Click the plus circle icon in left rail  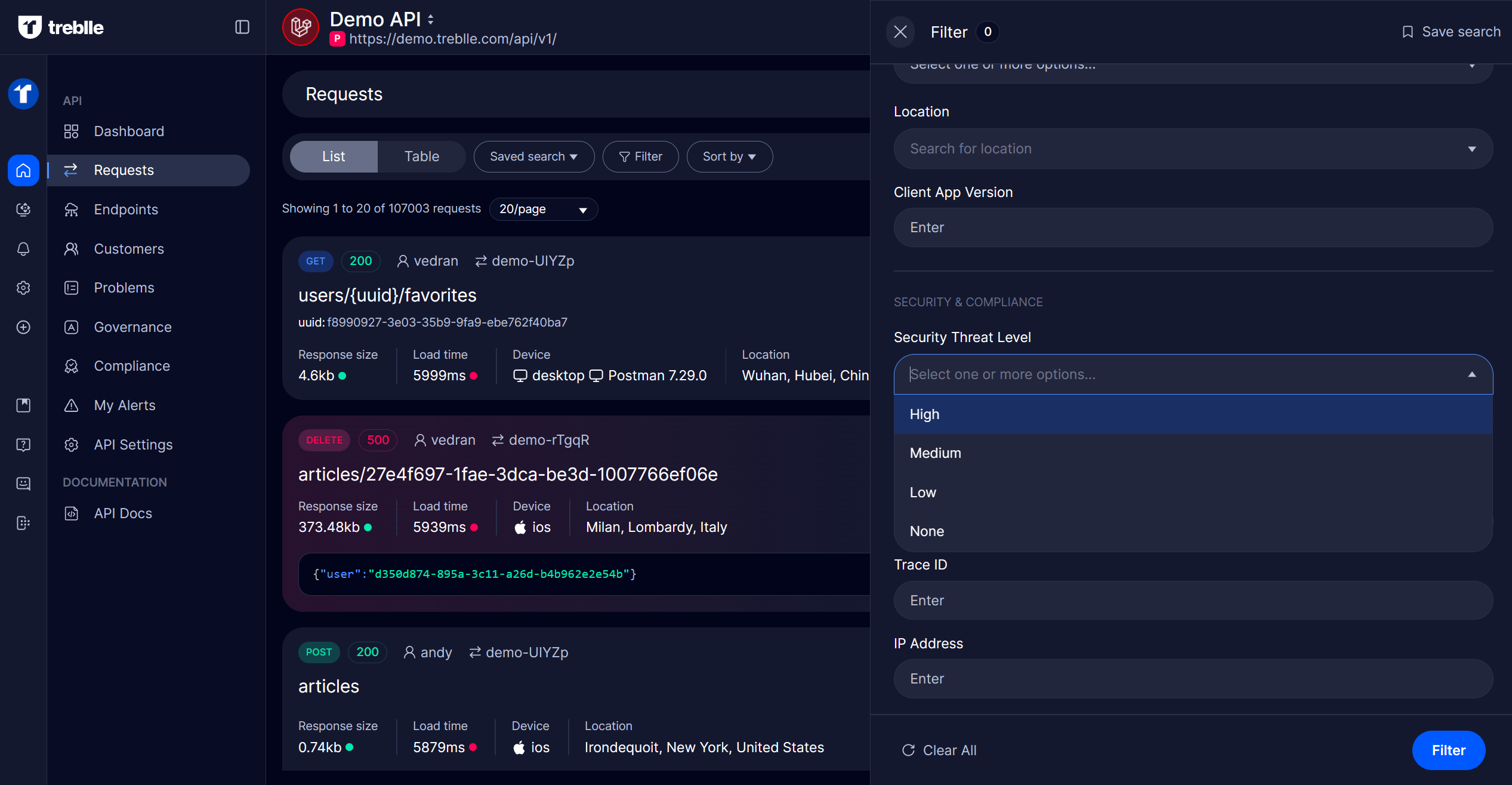click(23, 327)
